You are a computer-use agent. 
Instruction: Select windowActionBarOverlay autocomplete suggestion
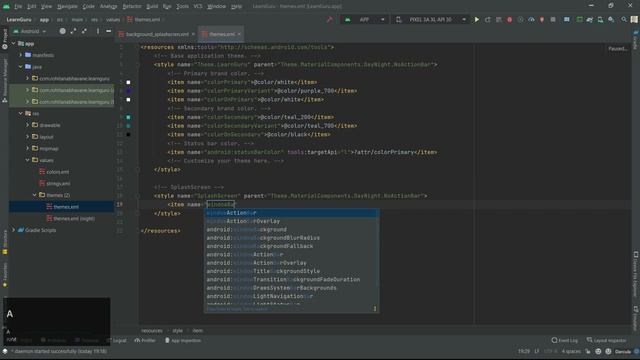pyautogui.click(x=291, y=221)
